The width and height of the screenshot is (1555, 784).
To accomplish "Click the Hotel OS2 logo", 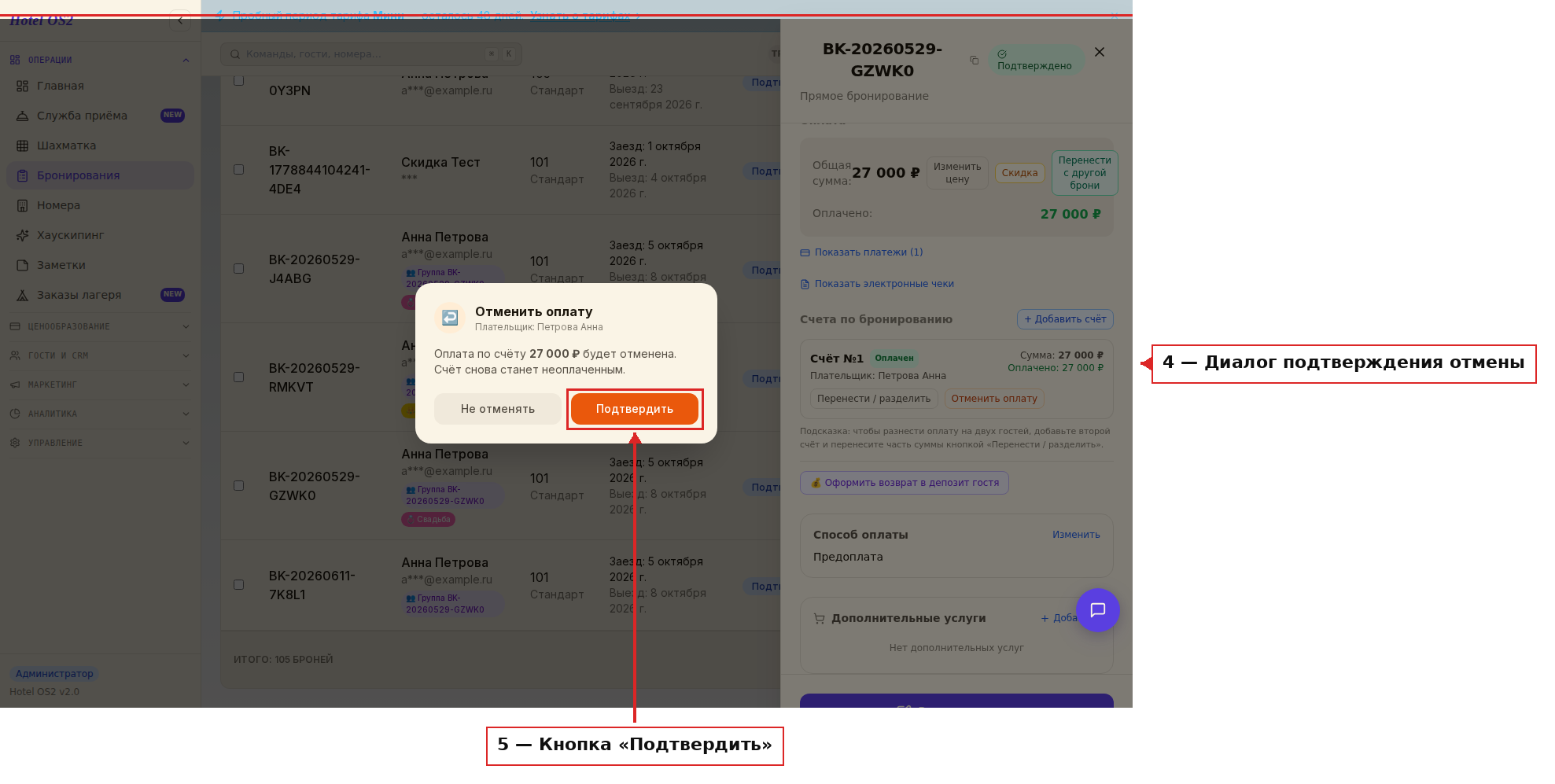I will 41,21.
